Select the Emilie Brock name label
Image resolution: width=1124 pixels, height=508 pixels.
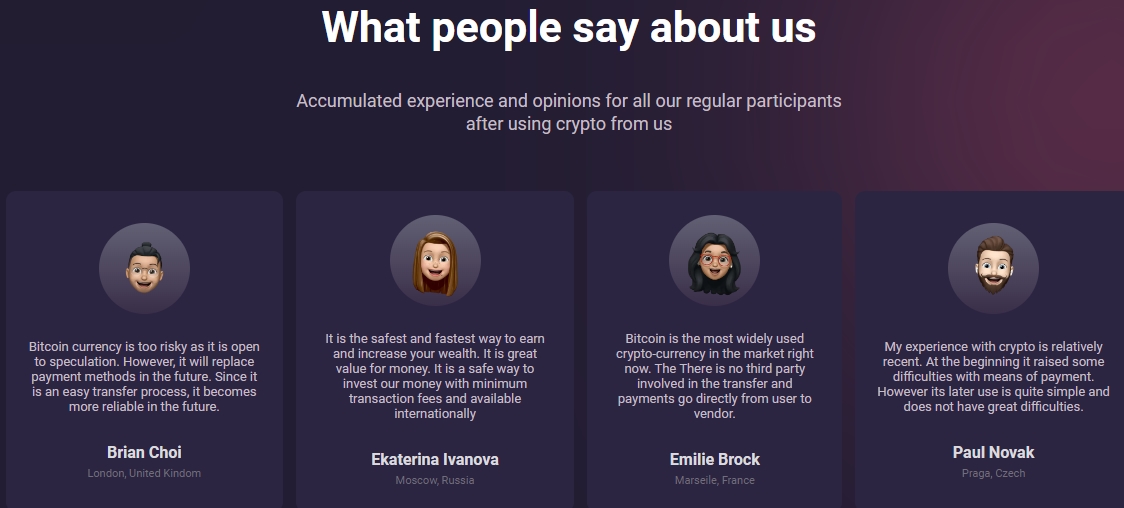click(x=714, y=459)
